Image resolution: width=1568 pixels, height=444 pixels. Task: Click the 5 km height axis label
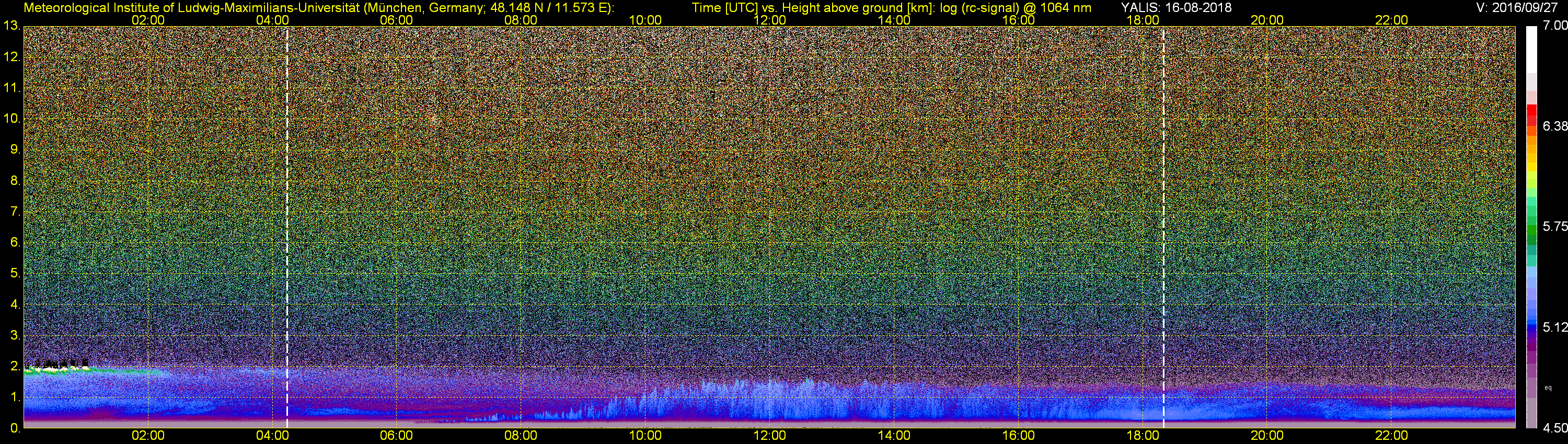(x=15, y=274)
